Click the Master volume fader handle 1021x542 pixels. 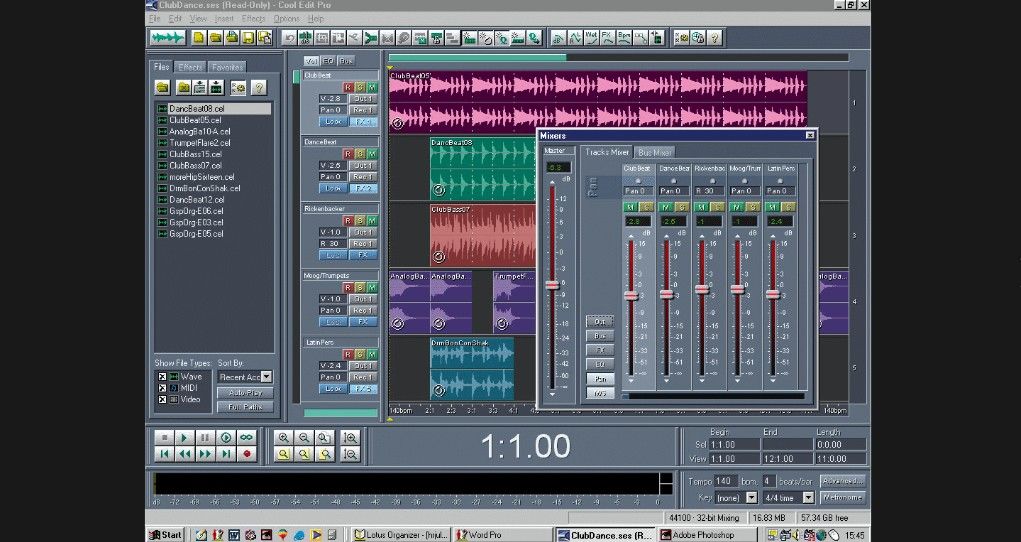(x=552, y=285)
